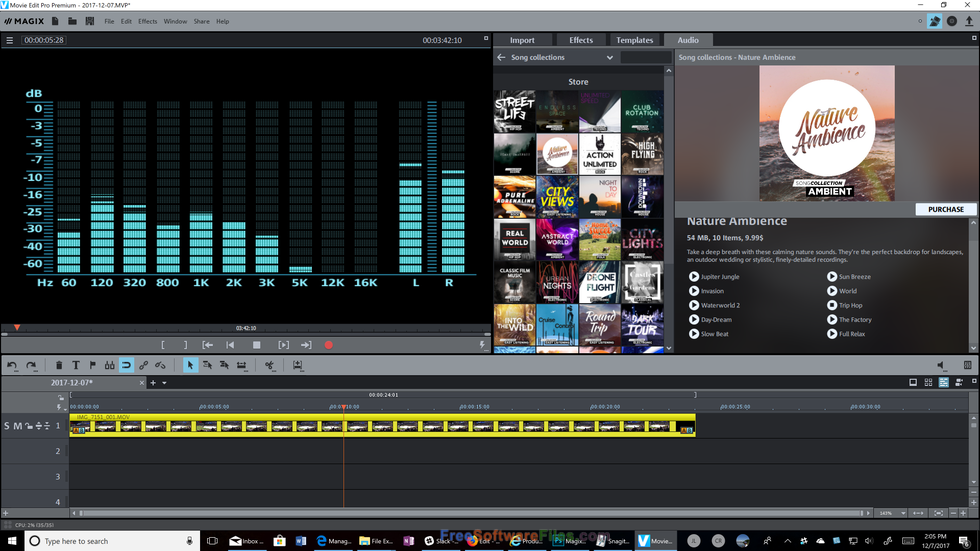Toggle the lock icon on track 1
Viewport: 980px width, 551px height.
coord(29,426)
